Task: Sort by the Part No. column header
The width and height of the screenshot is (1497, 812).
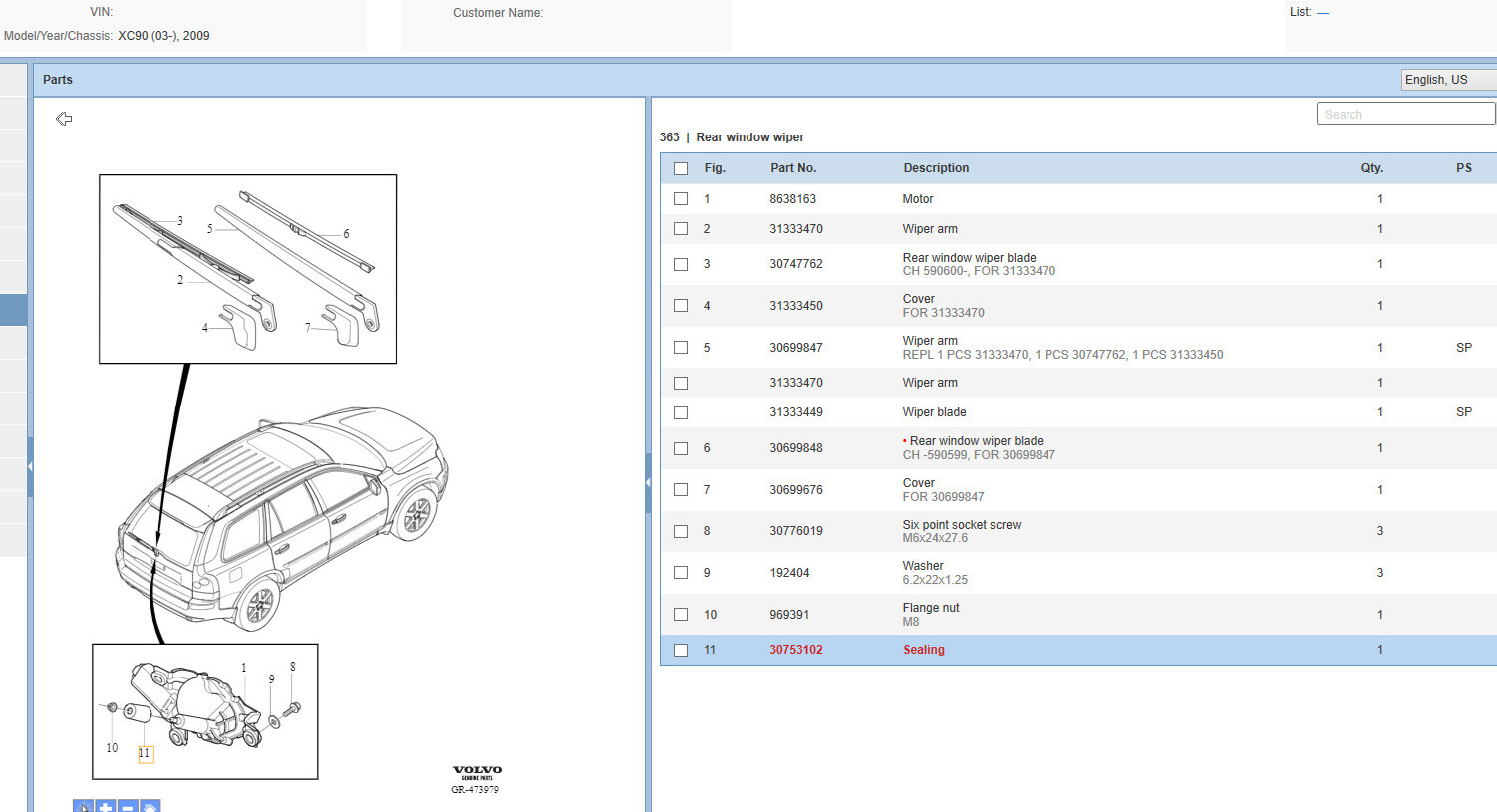Action: [792, 168]
